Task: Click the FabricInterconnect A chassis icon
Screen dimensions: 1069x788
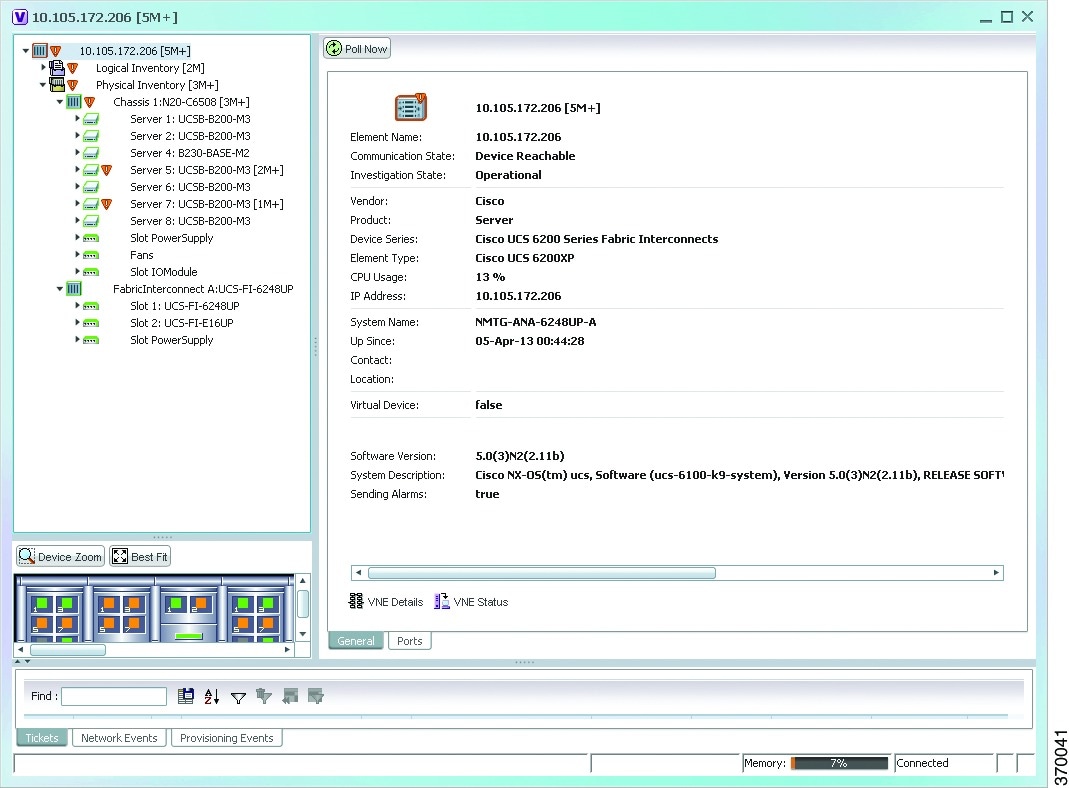Action: click(x=74, y=289)
